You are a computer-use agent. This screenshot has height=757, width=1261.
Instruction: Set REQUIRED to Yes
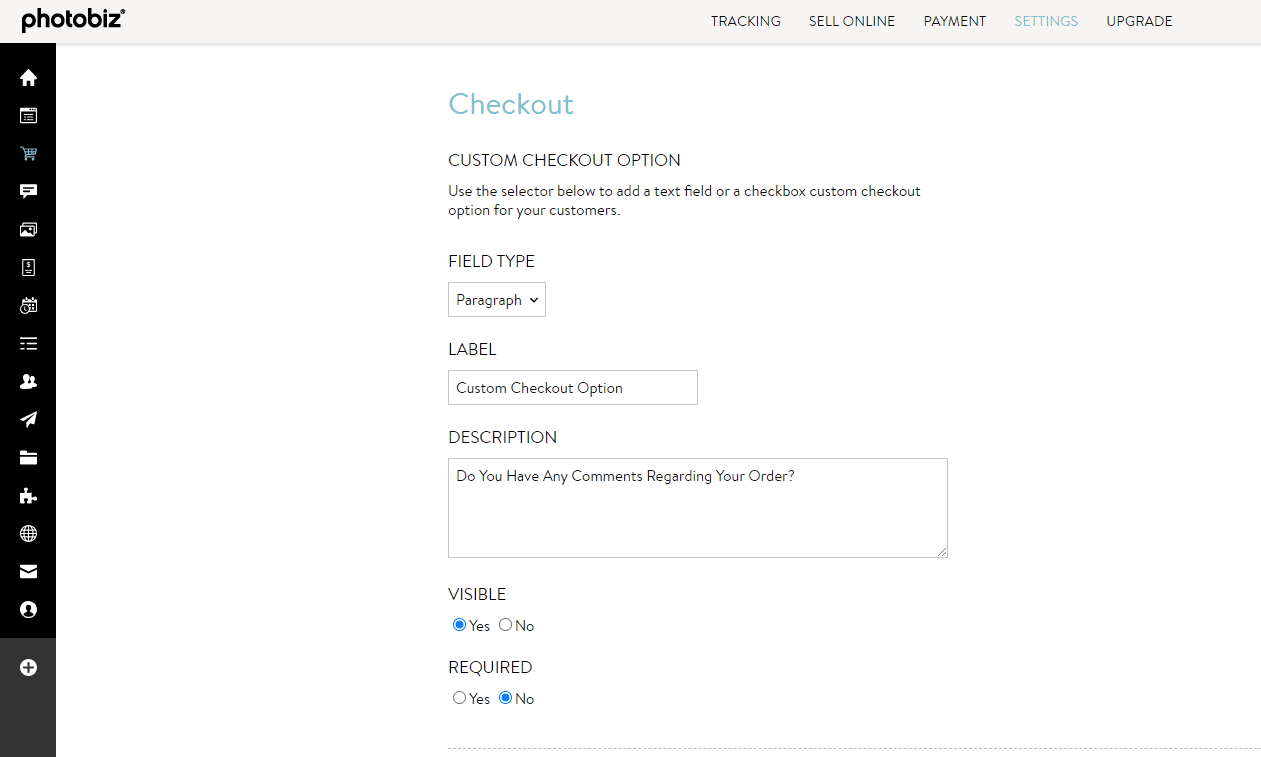click(459, 697)
